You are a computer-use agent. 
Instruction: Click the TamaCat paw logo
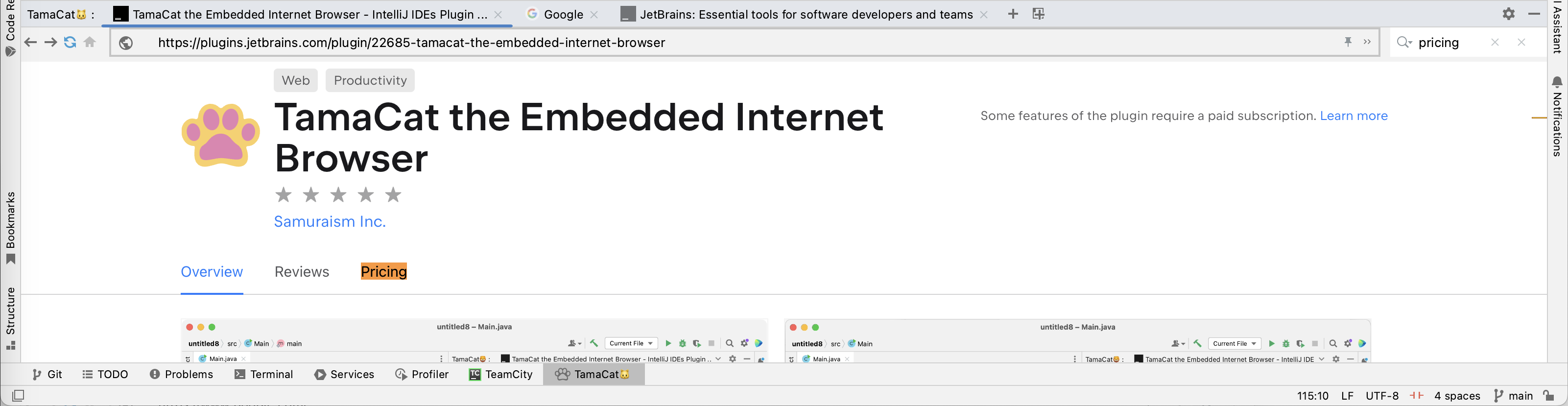coord(220,135)
